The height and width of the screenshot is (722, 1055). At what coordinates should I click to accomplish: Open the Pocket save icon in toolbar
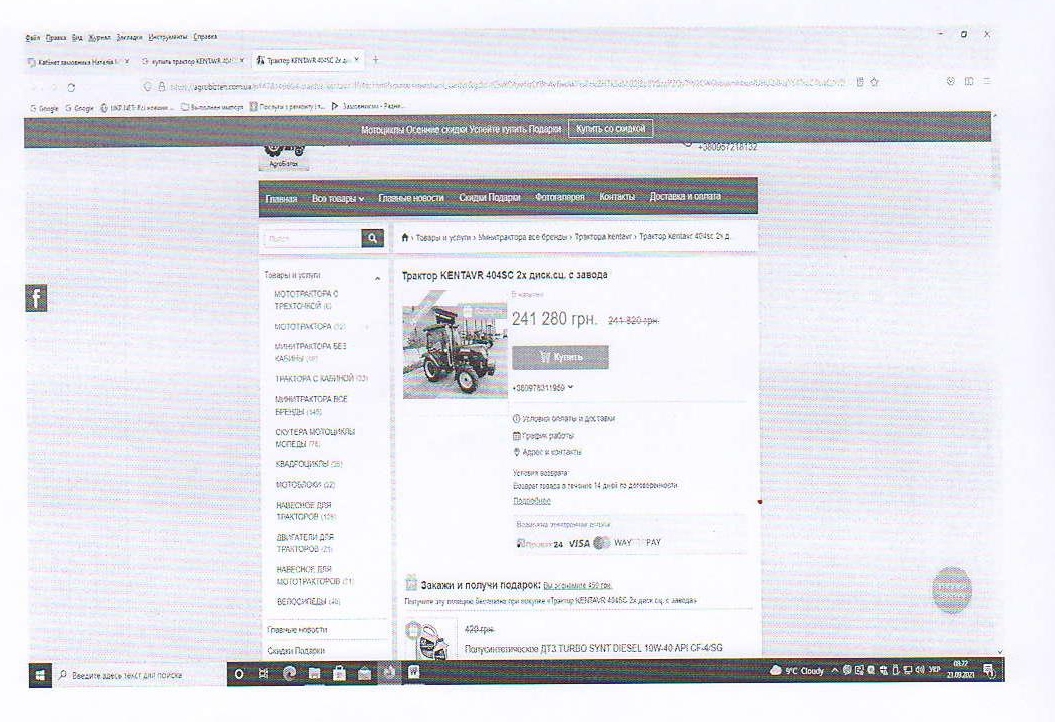pyautogui.click(x=950, y=81)
